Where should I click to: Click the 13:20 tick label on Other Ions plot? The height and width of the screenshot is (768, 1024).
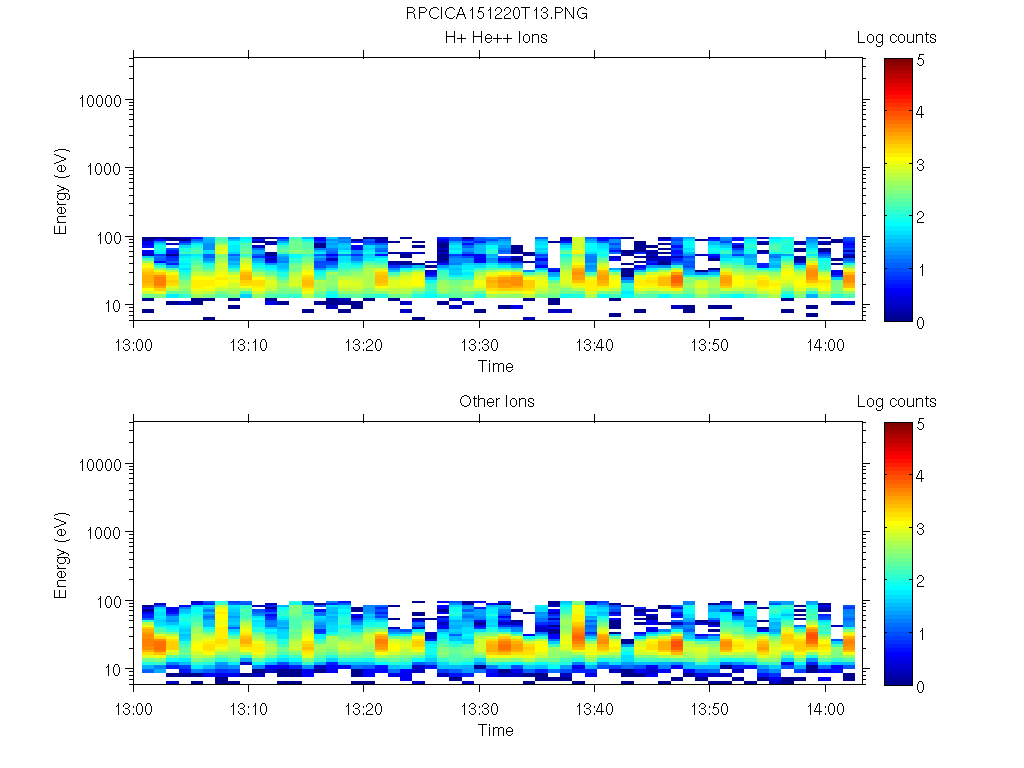(x=363, y=709)
